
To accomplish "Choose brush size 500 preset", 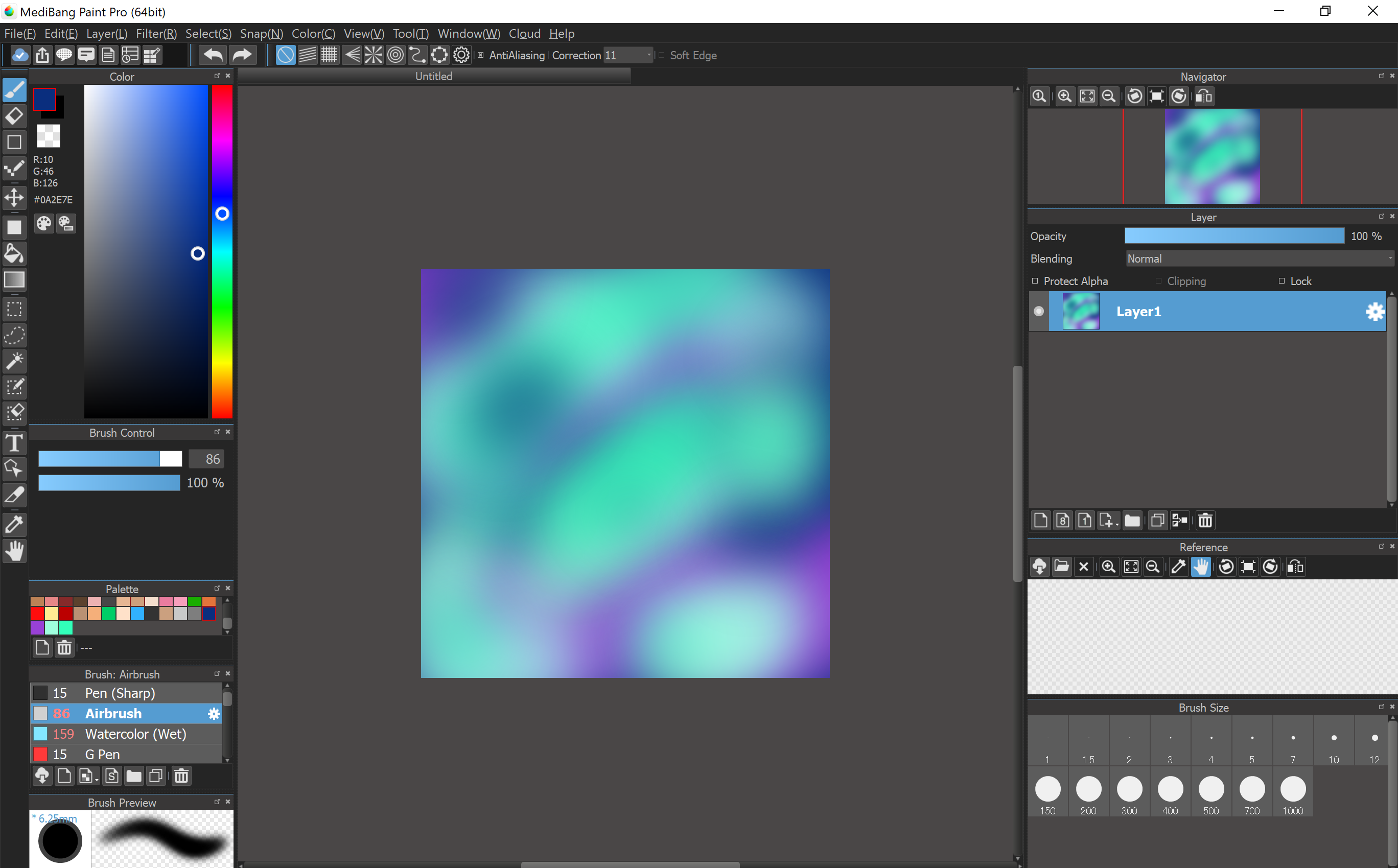I will point(1211,789).
